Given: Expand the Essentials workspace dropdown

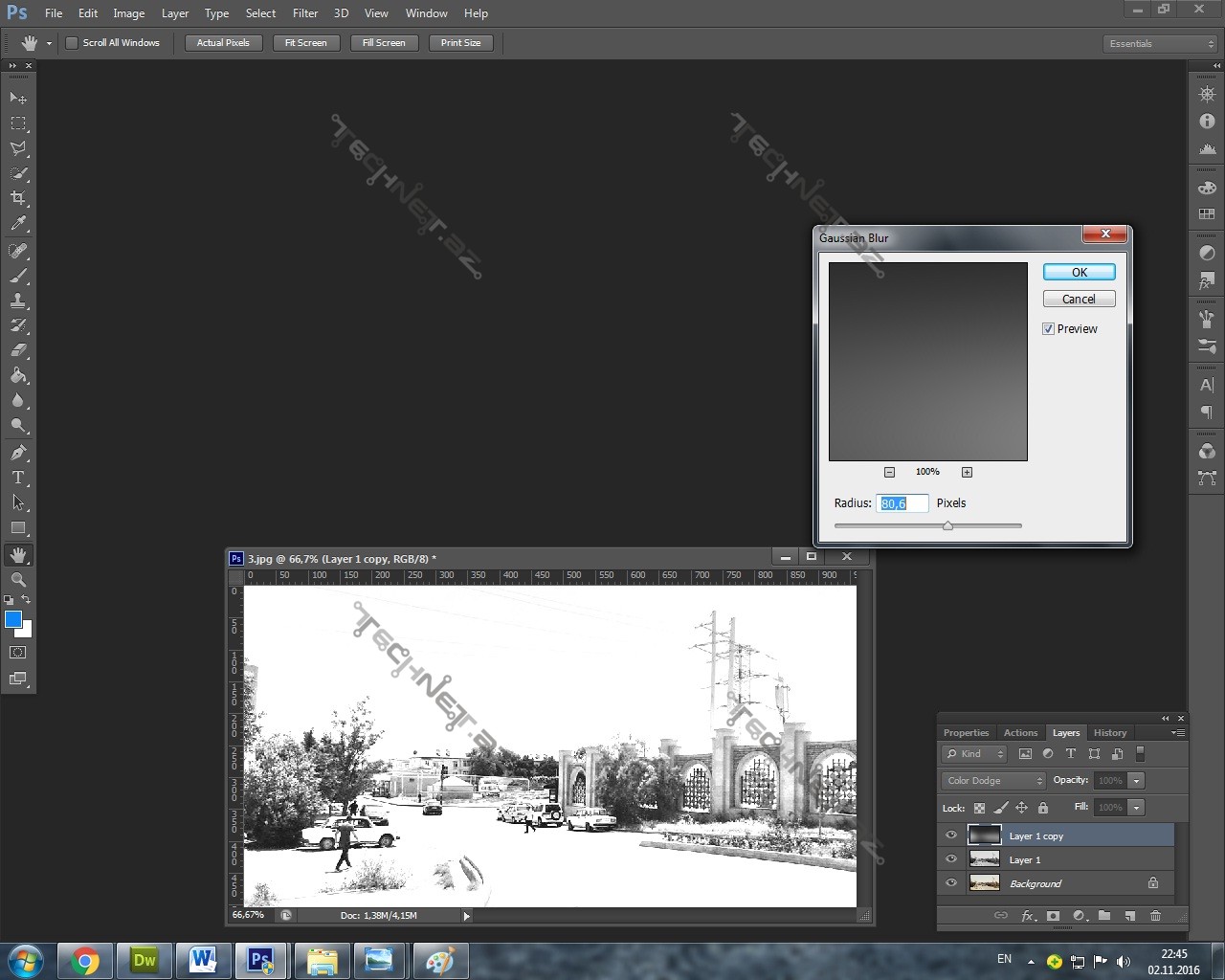Looking at the screenshot, I should click(x=1158, y=44).
